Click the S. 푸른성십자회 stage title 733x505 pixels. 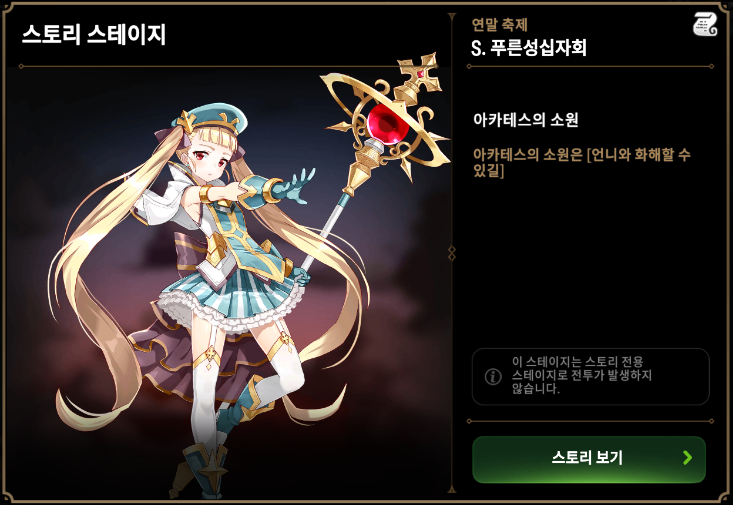coord(528,48)
